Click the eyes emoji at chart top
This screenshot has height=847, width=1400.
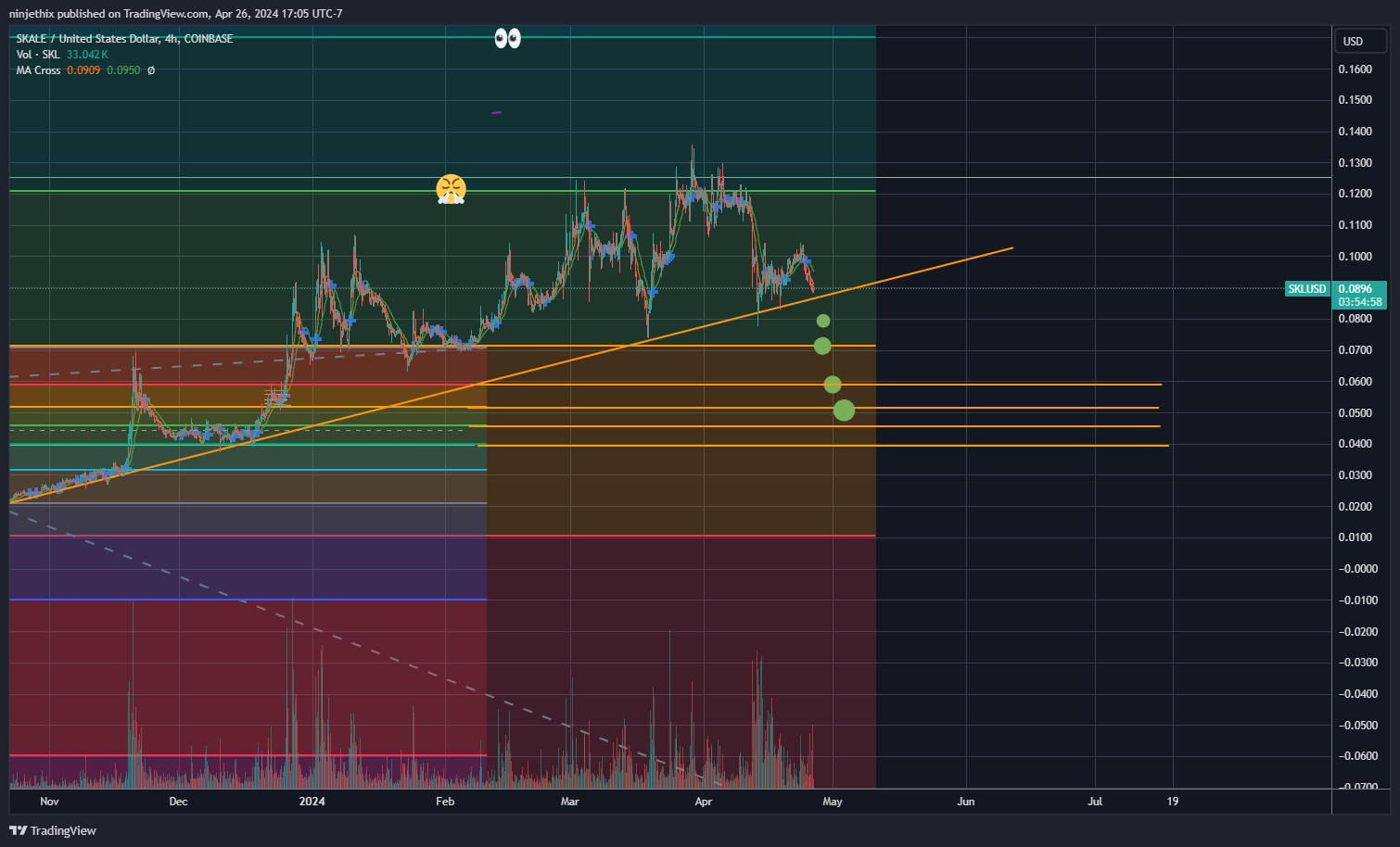pos(507,38)
